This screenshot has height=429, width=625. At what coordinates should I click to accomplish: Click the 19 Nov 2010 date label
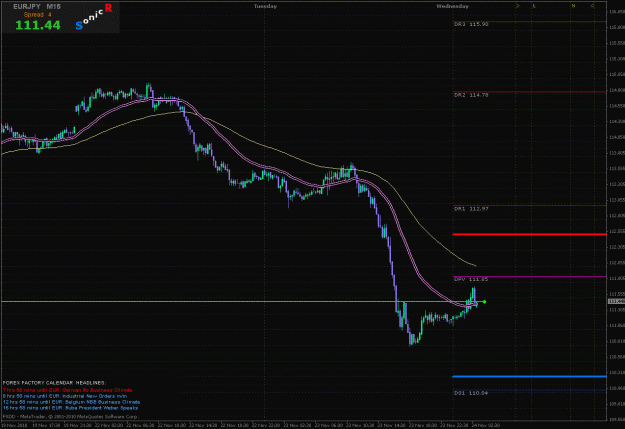point(14,425)
